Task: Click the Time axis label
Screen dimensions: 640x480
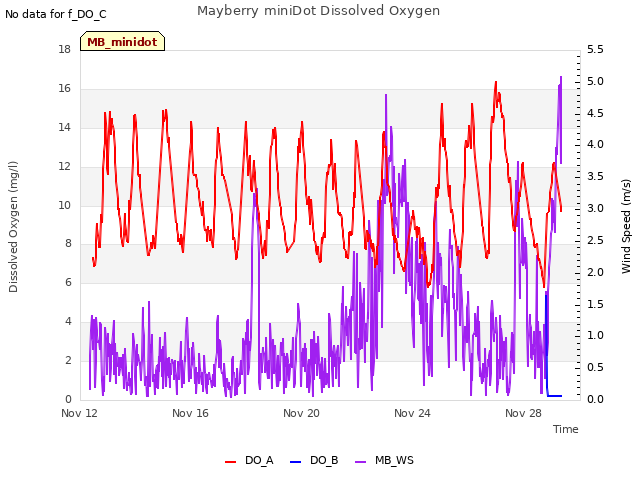Action: [x=566, y=429]
